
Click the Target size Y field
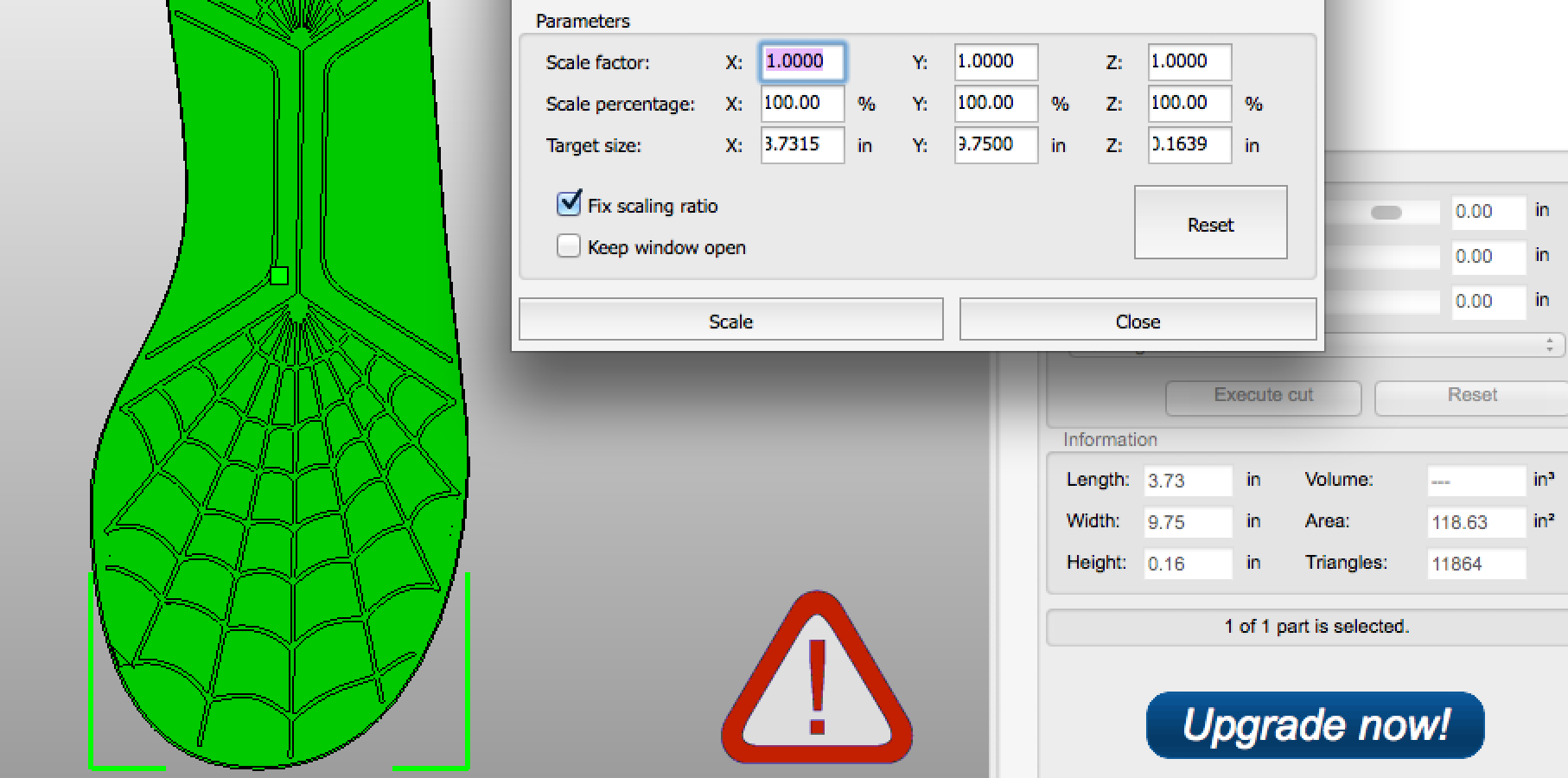click(996, 144)
